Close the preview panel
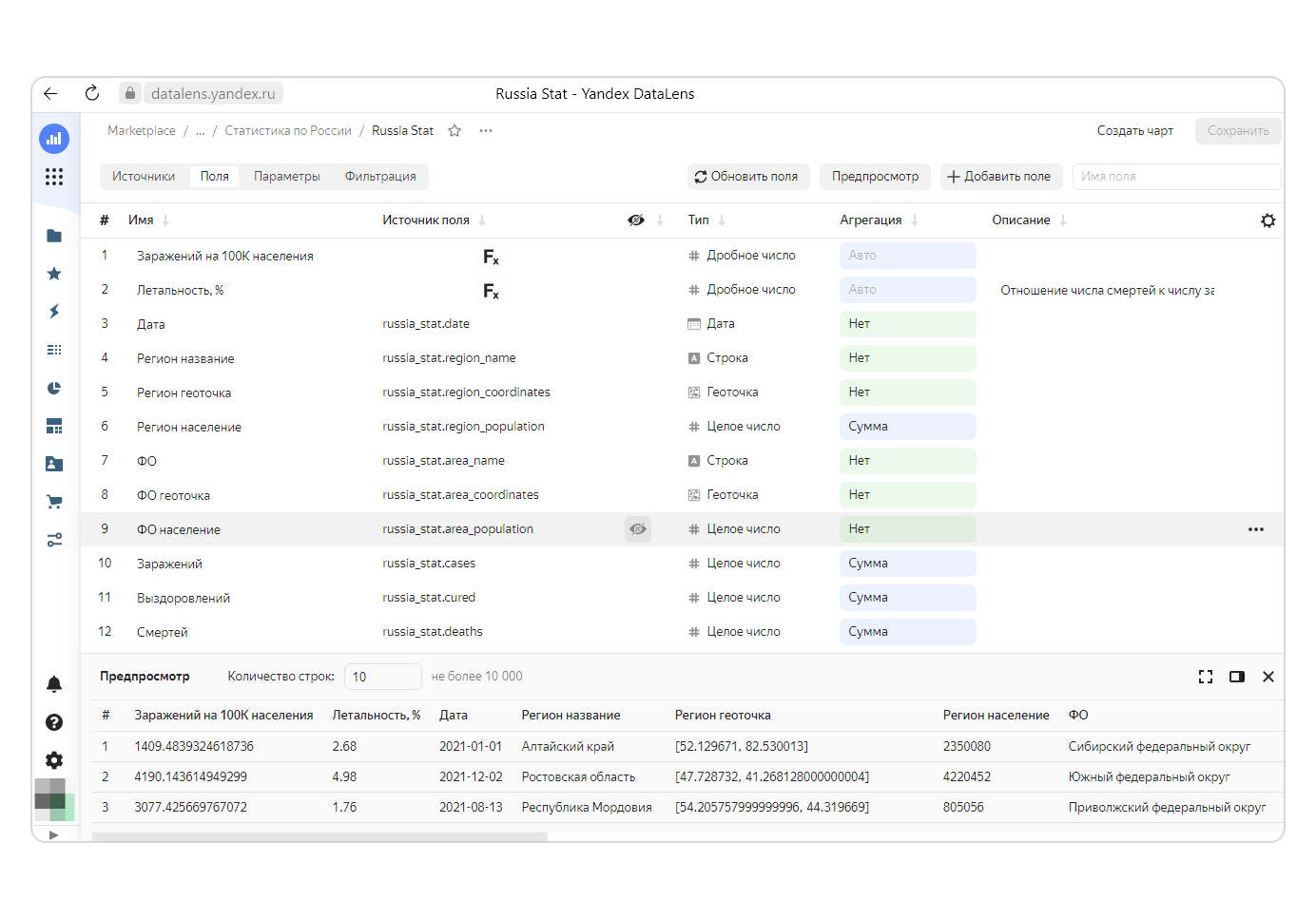Viewport: 1316px width, 919px height. (x=1268, y=677)
